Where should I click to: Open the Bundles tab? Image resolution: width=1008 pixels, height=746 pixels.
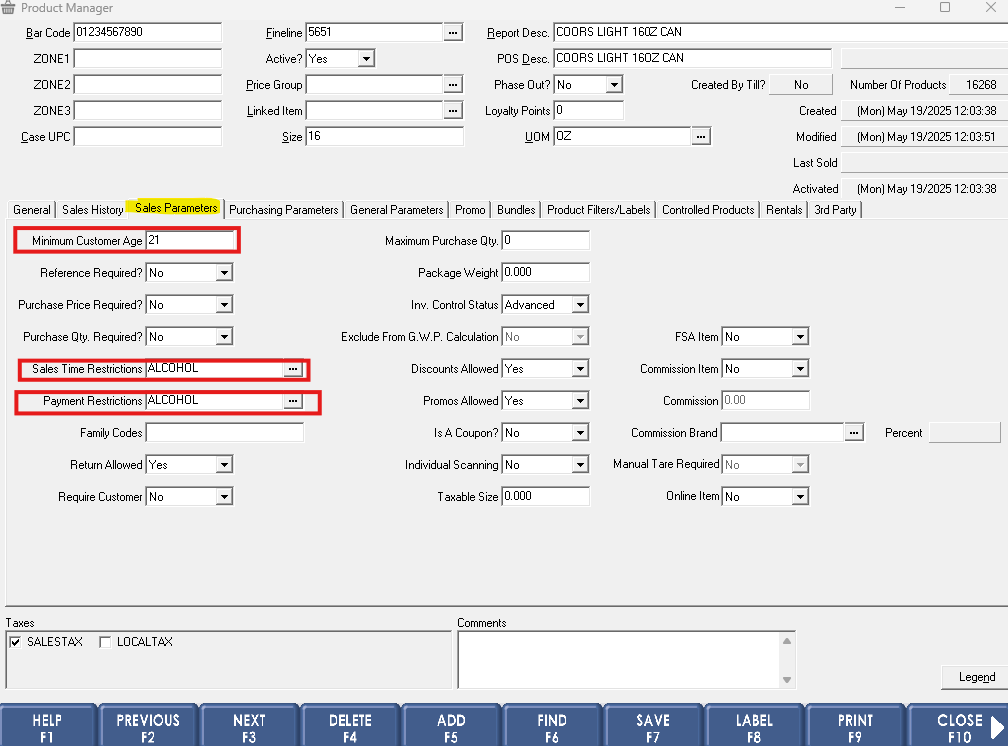[516, 210]
